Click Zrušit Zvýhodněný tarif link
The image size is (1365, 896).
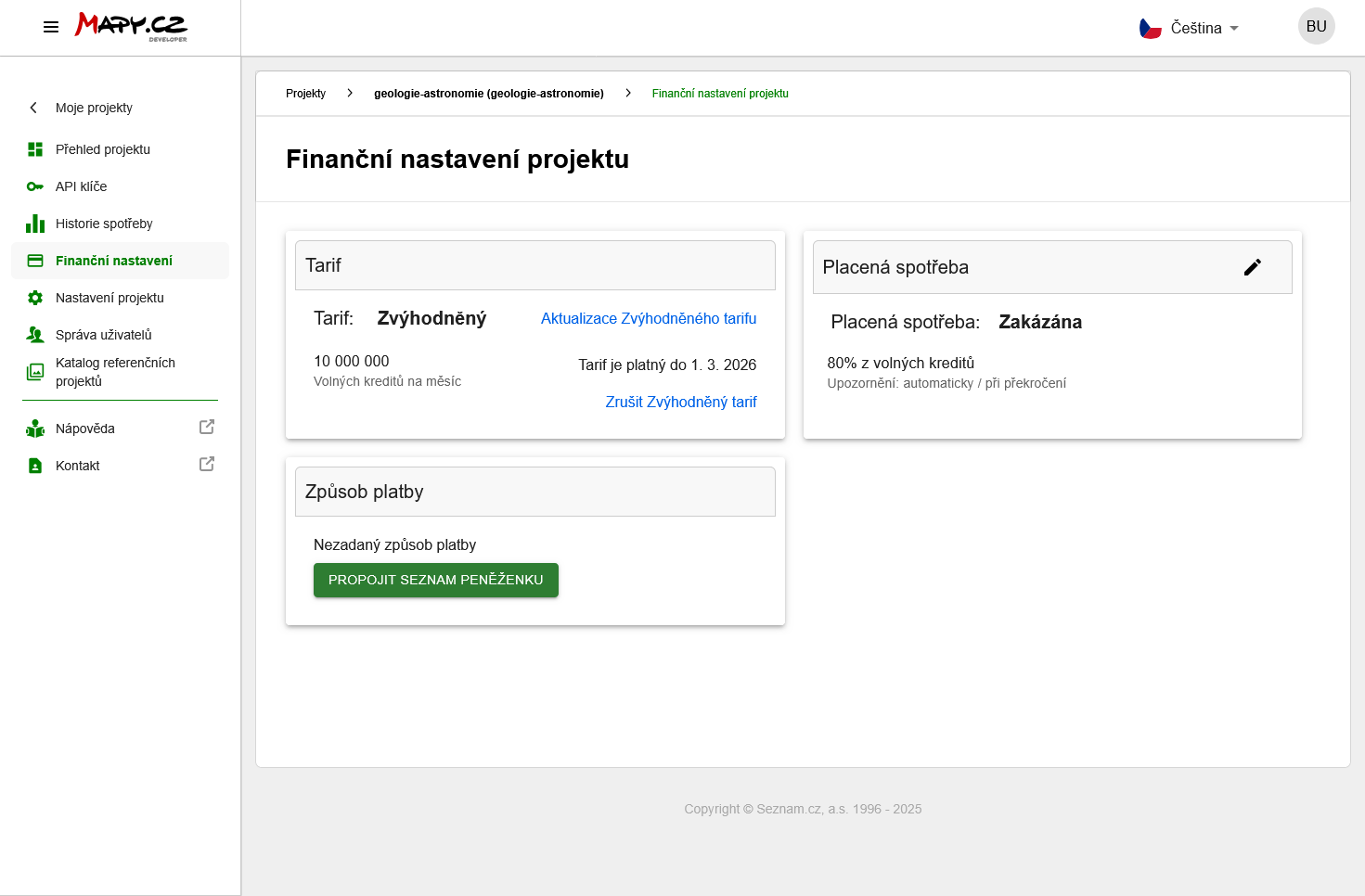pyautogui.click(x=681, y=402)
